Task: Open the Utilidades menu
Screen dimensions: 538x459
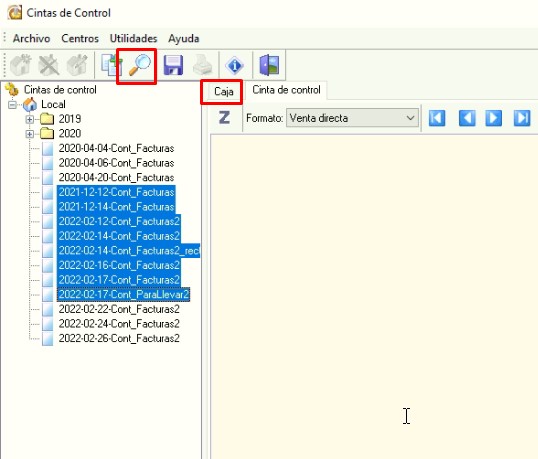Action: point(133,38)
